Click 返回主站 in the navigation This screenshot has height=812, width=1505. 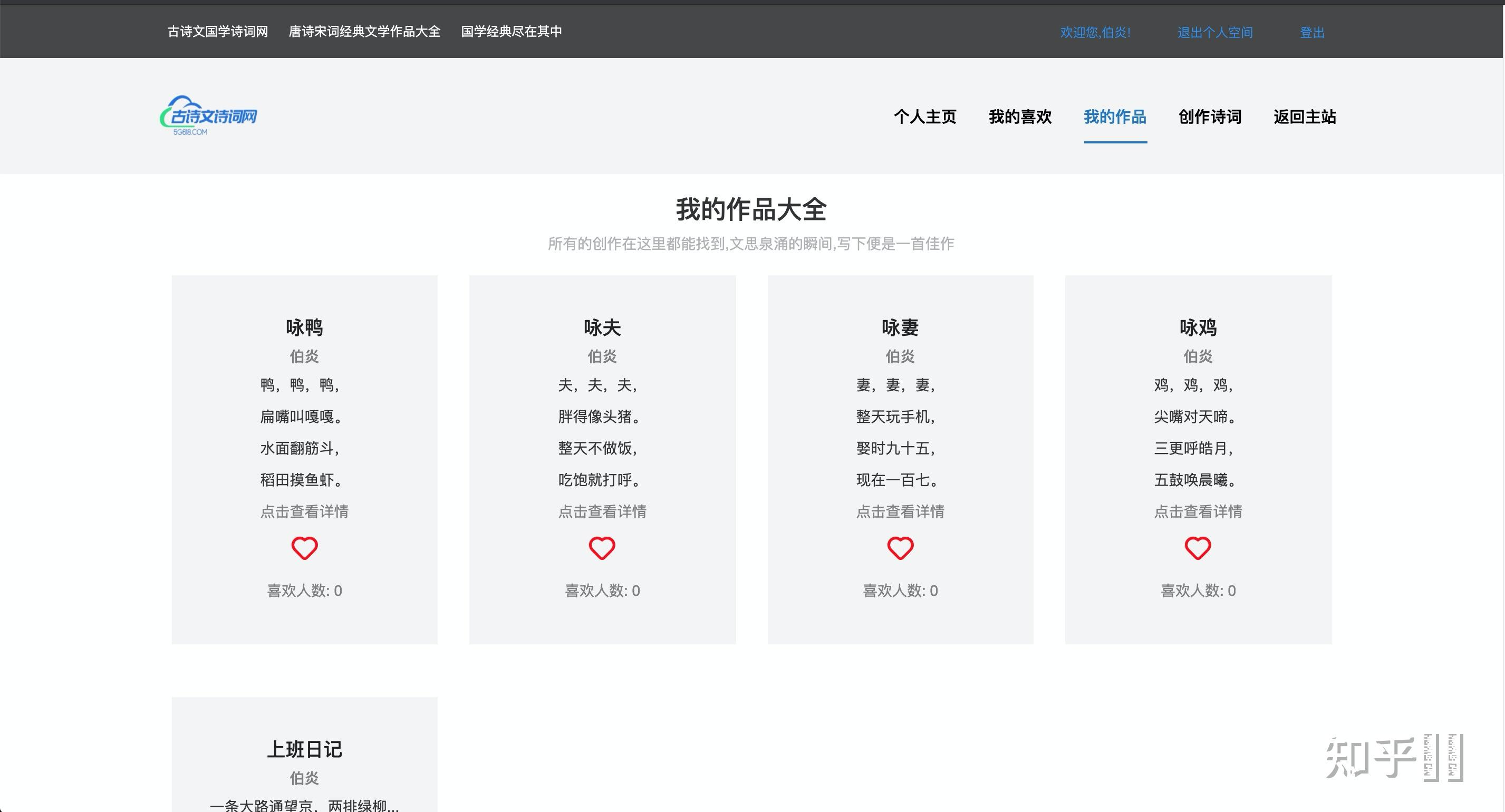tap(1305, 117)
